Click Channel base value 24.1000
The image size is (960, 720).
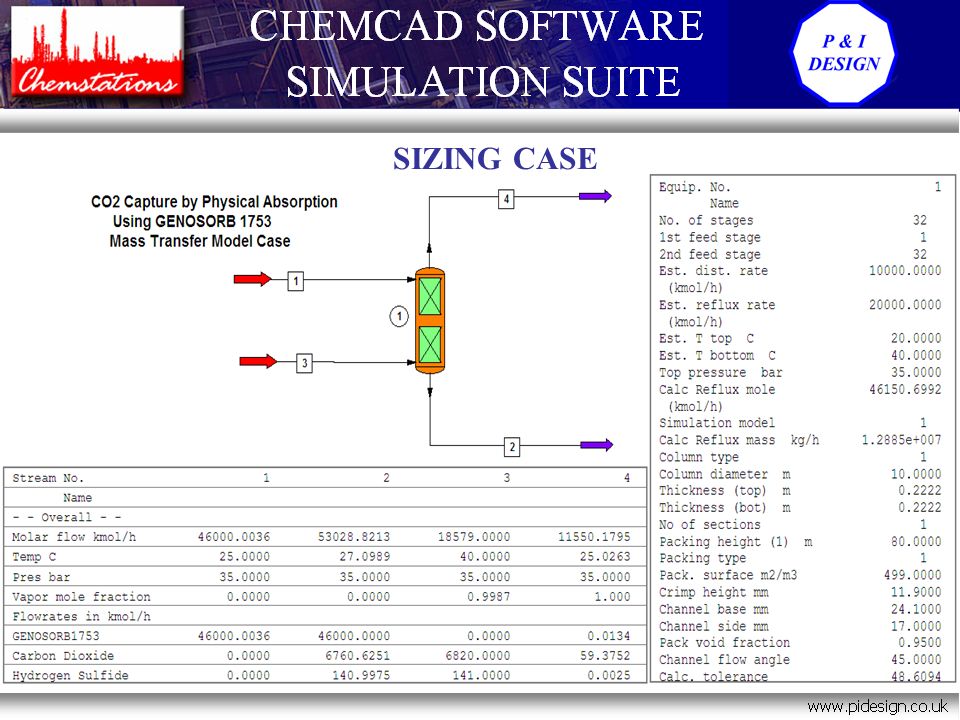click(916, 610)
